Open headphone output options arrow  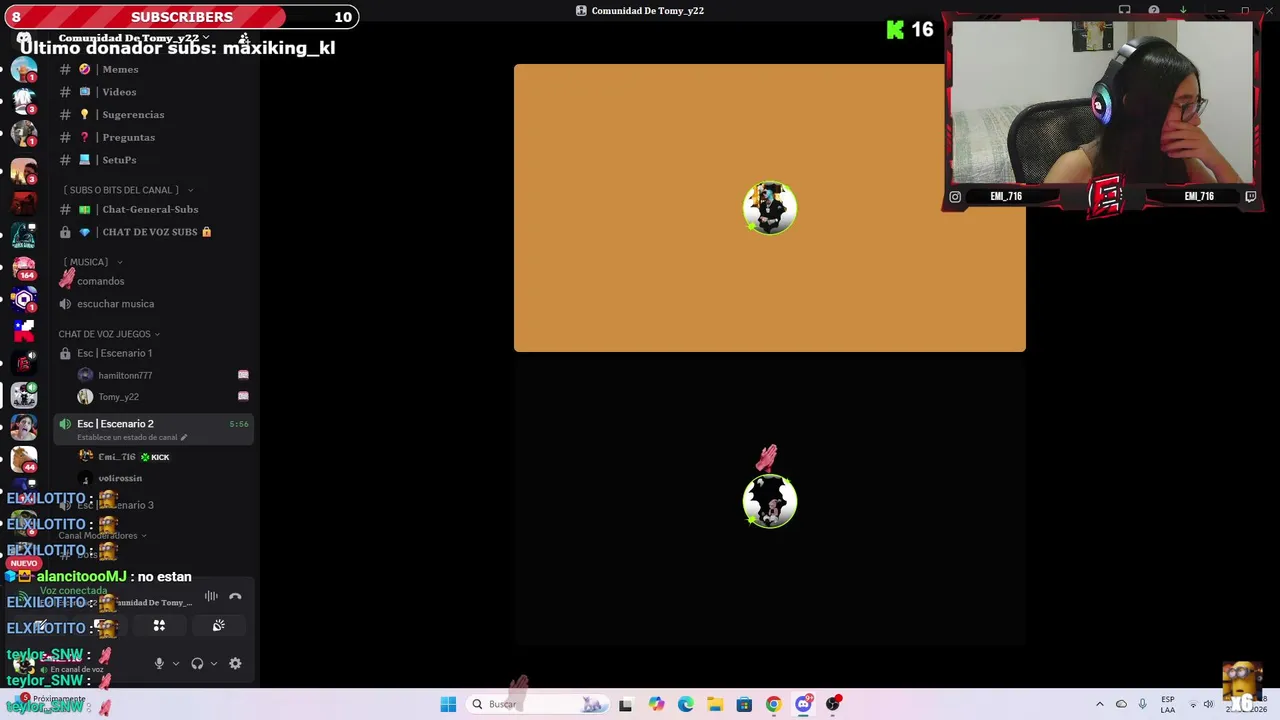[213, 663]
